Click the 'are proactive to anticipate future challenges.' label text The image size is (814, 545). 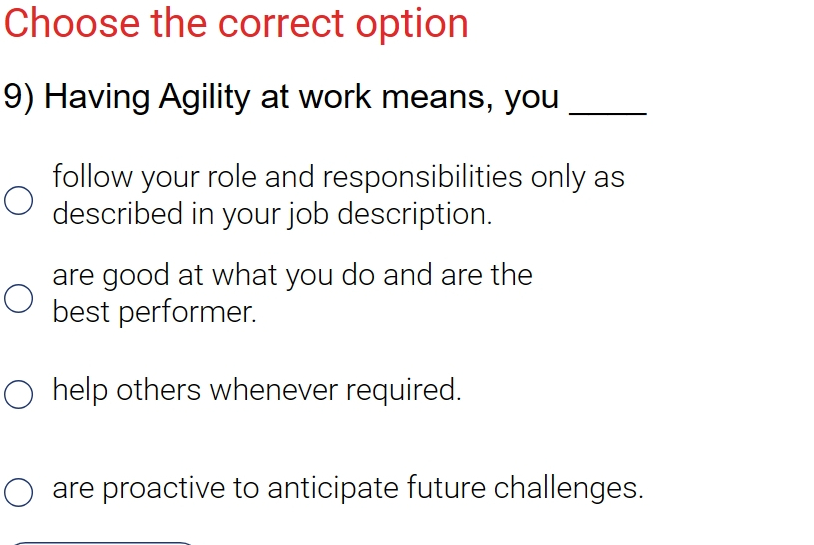[348, 488]
